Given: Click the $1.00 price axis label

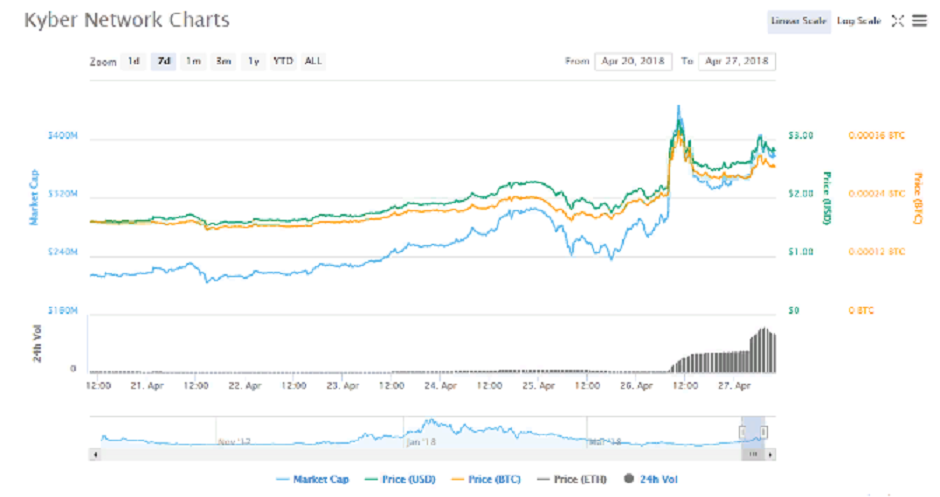Looking at the screenshot, I should 801,252.
